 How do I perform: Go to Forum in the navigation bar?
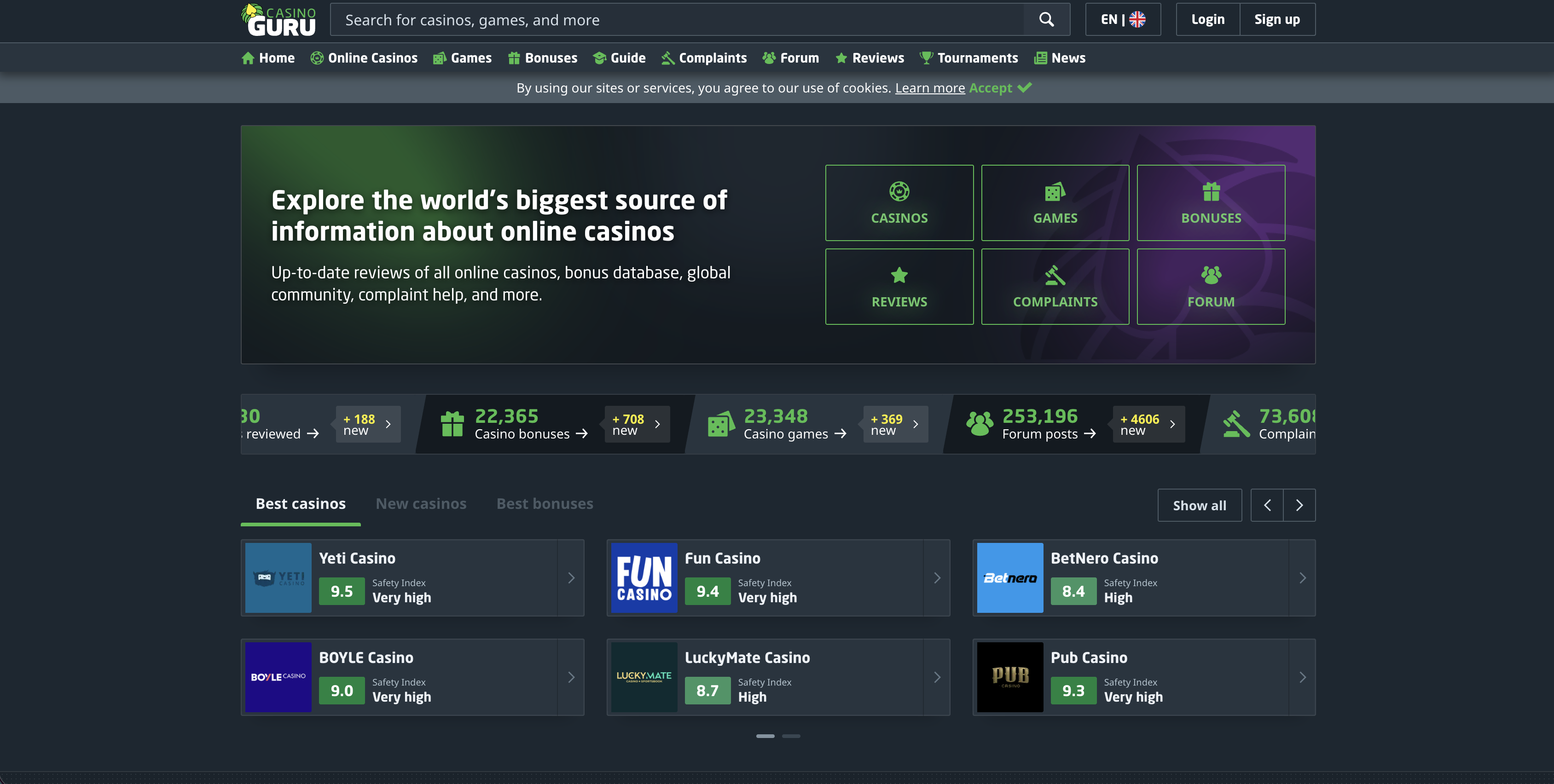click(791, 58)
